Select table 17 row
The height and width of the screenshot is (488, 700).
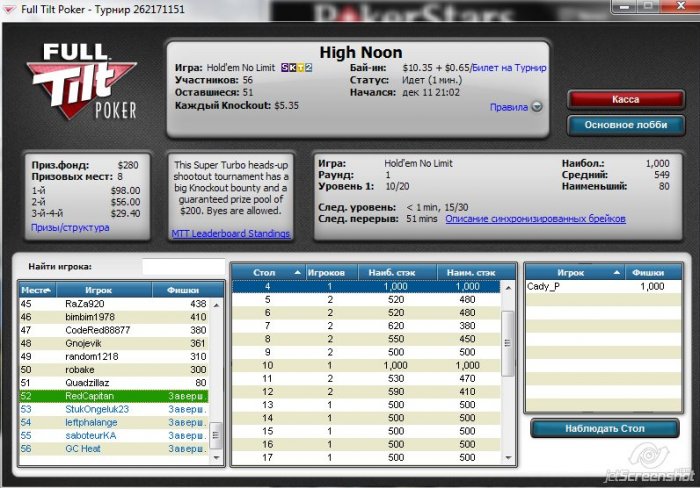tap(366, 458)
